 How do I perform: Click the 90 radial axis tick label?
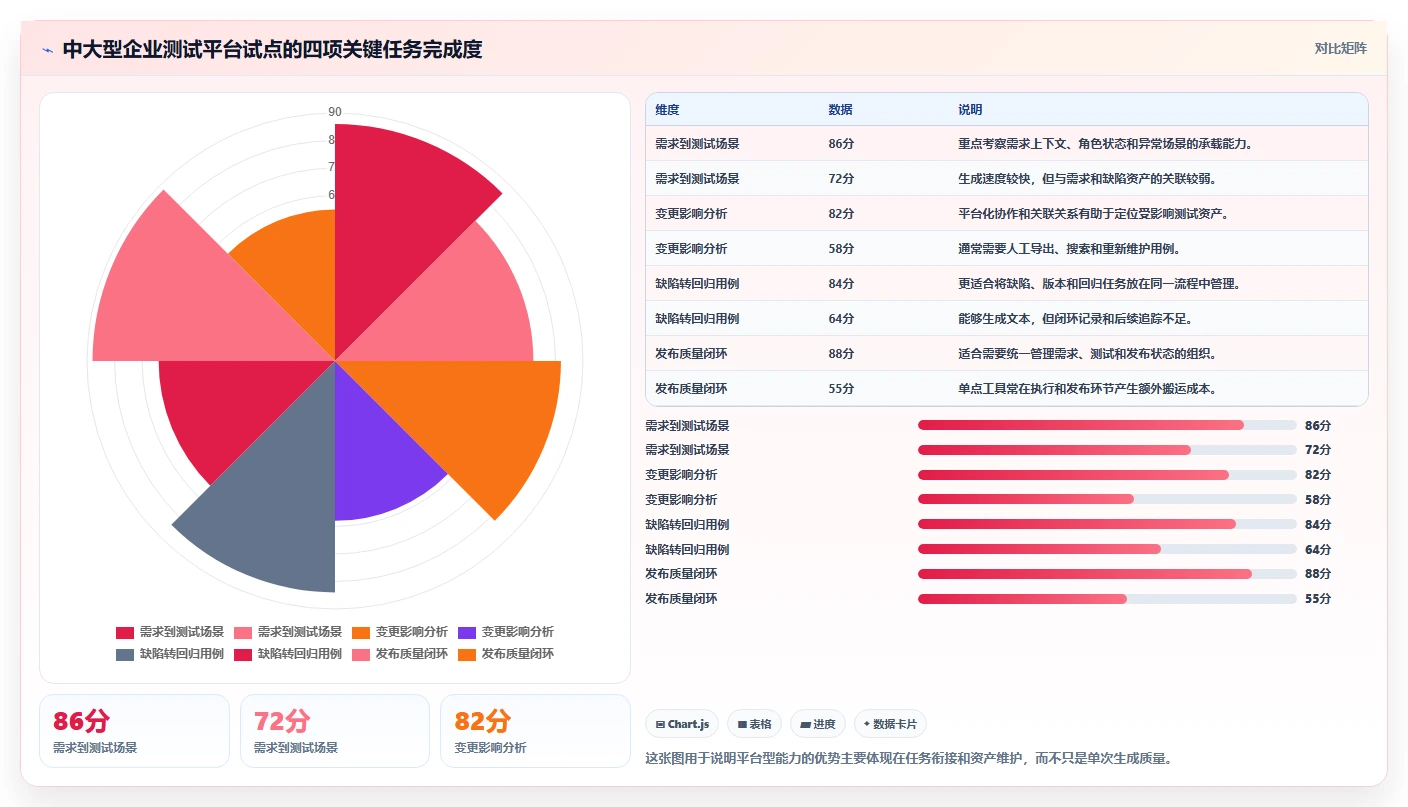point(335,112)
